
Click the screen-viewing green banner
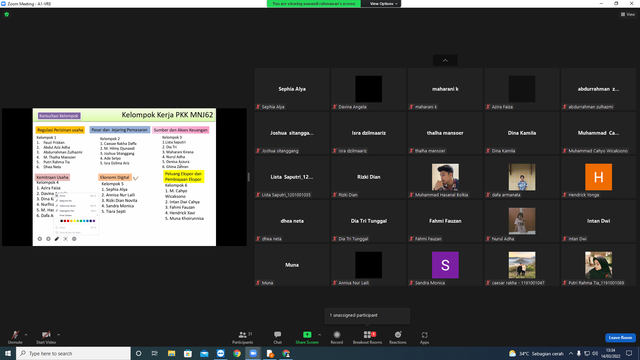313,4
